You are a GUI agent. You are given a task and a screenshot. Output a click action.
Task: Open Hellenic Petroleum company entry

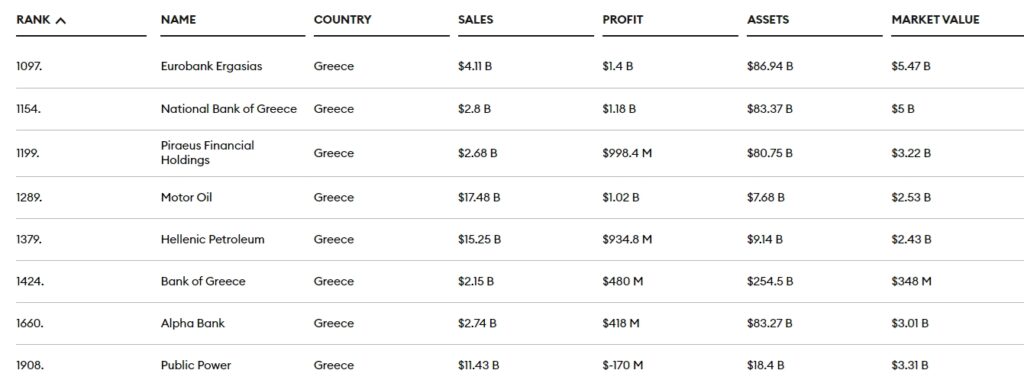tap(212, 239)
